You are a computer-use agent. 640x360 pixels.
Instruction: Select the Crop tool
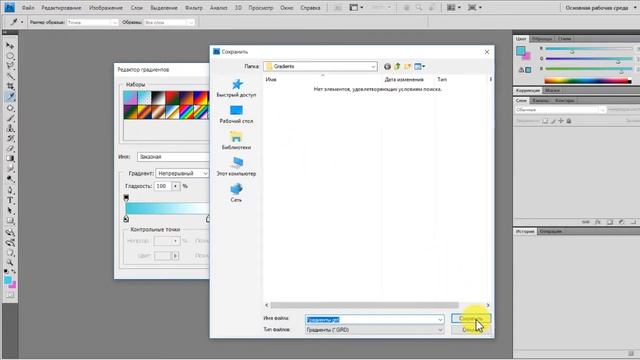pyautogui.click(x=10, y=87)
